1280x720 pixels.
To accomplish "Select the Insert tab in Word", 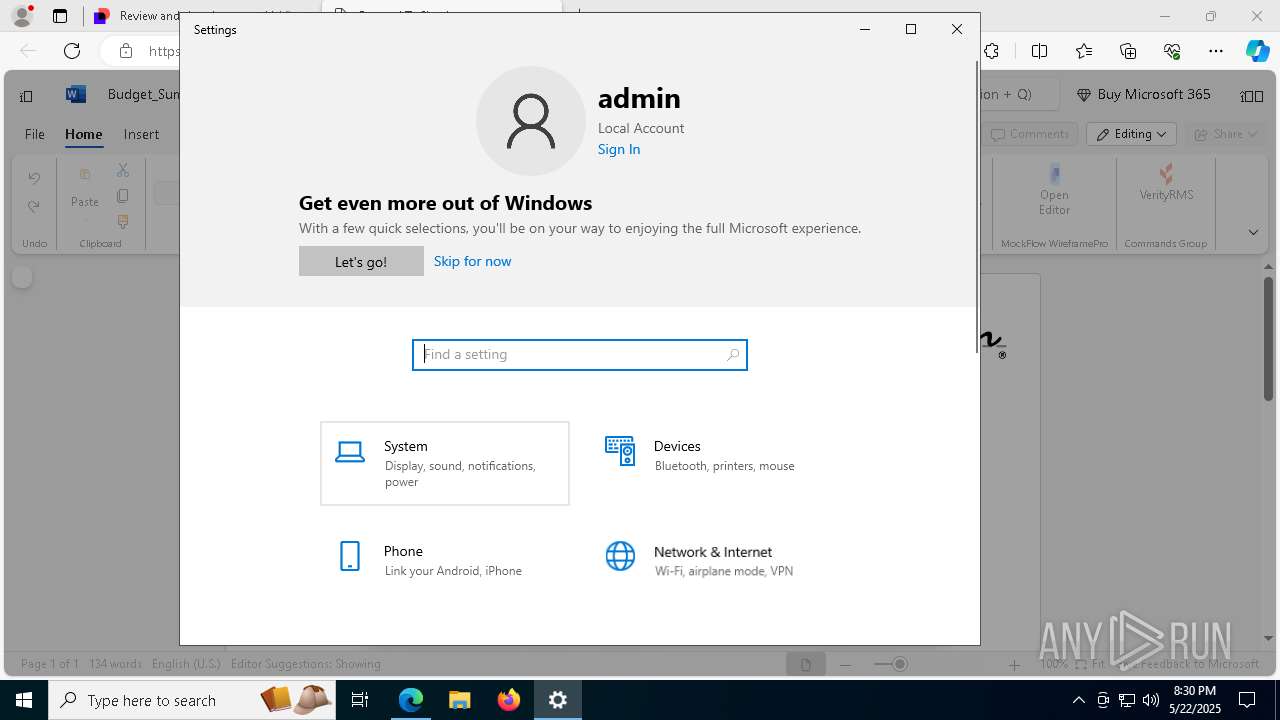I will click(x=141, y=134).
